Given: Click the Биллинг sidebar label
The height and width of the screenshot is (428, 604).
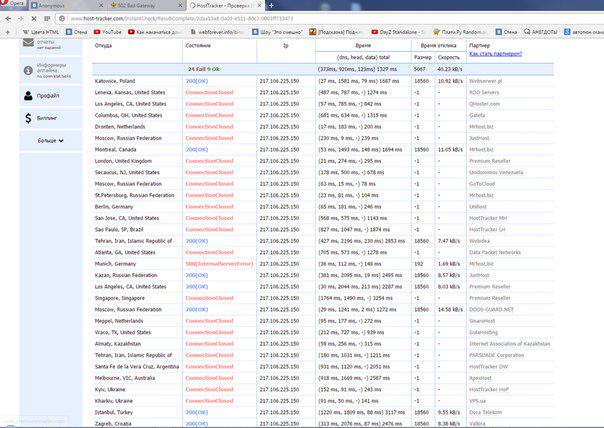Looking at the screenshot, I should coord(47,118).
